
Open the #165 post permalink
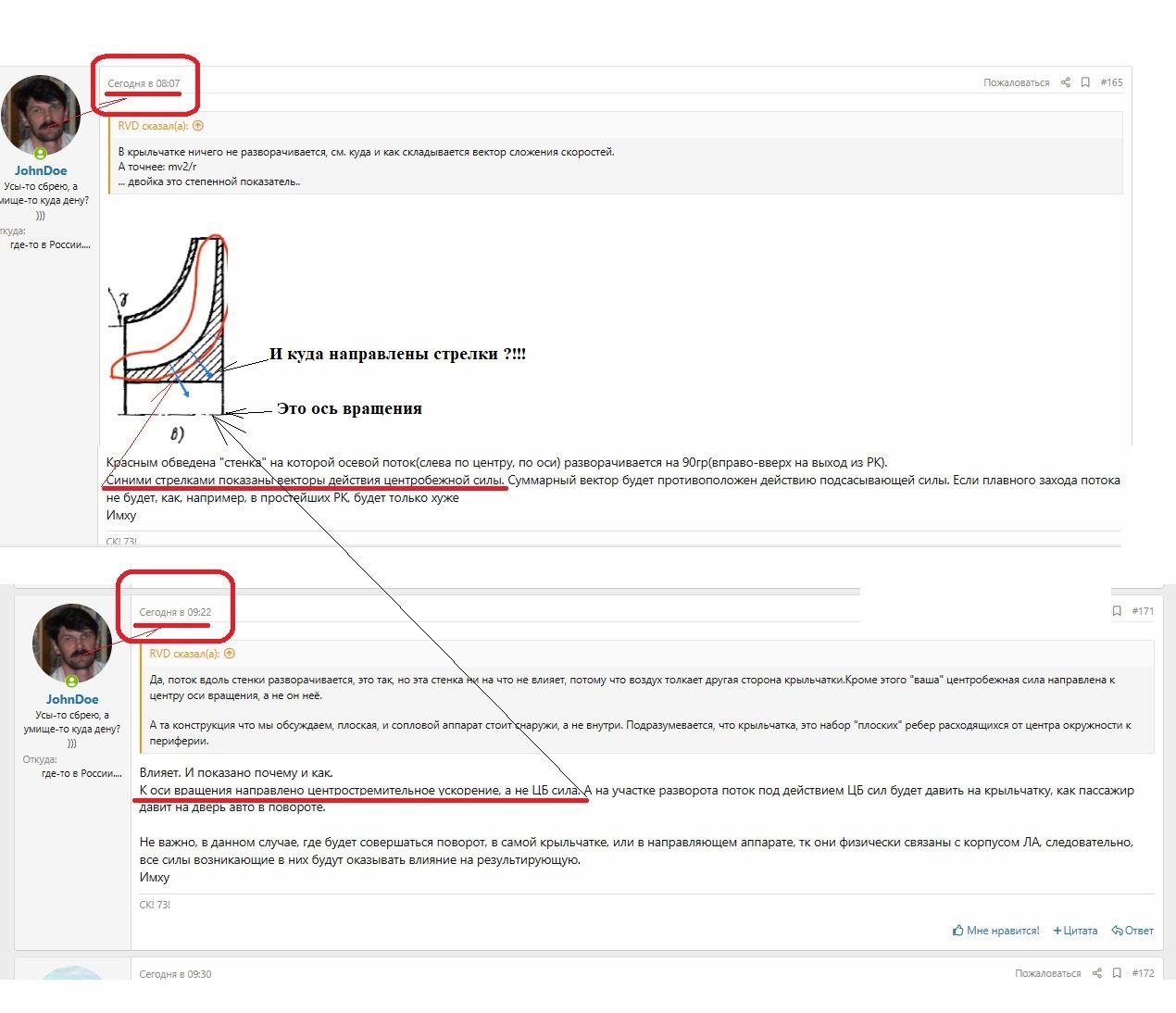[x=1111, y=82]
